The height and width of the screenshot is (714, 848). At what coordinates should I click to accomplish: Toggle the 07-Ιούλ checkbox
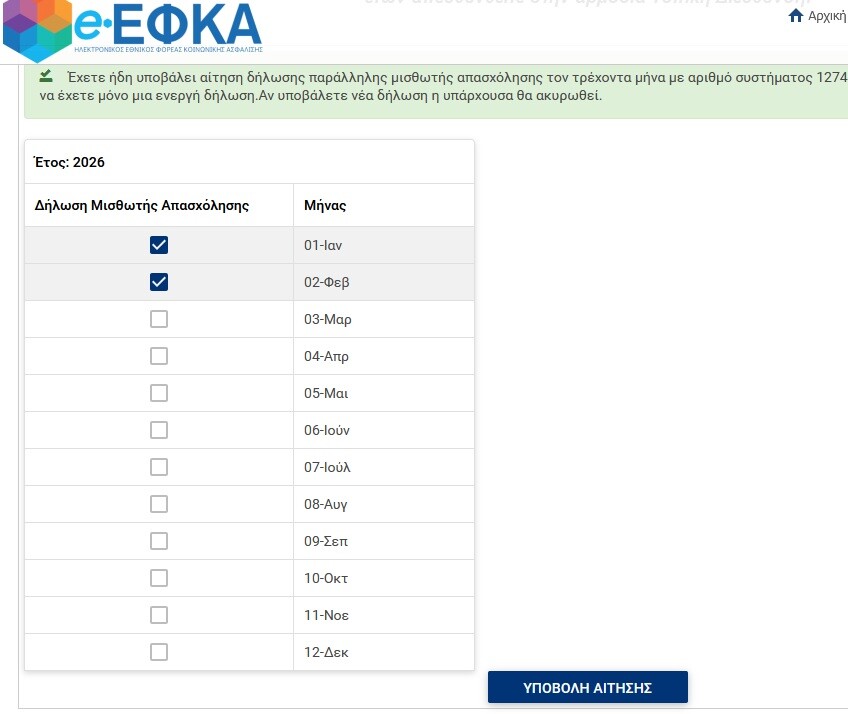coord(159,467)
